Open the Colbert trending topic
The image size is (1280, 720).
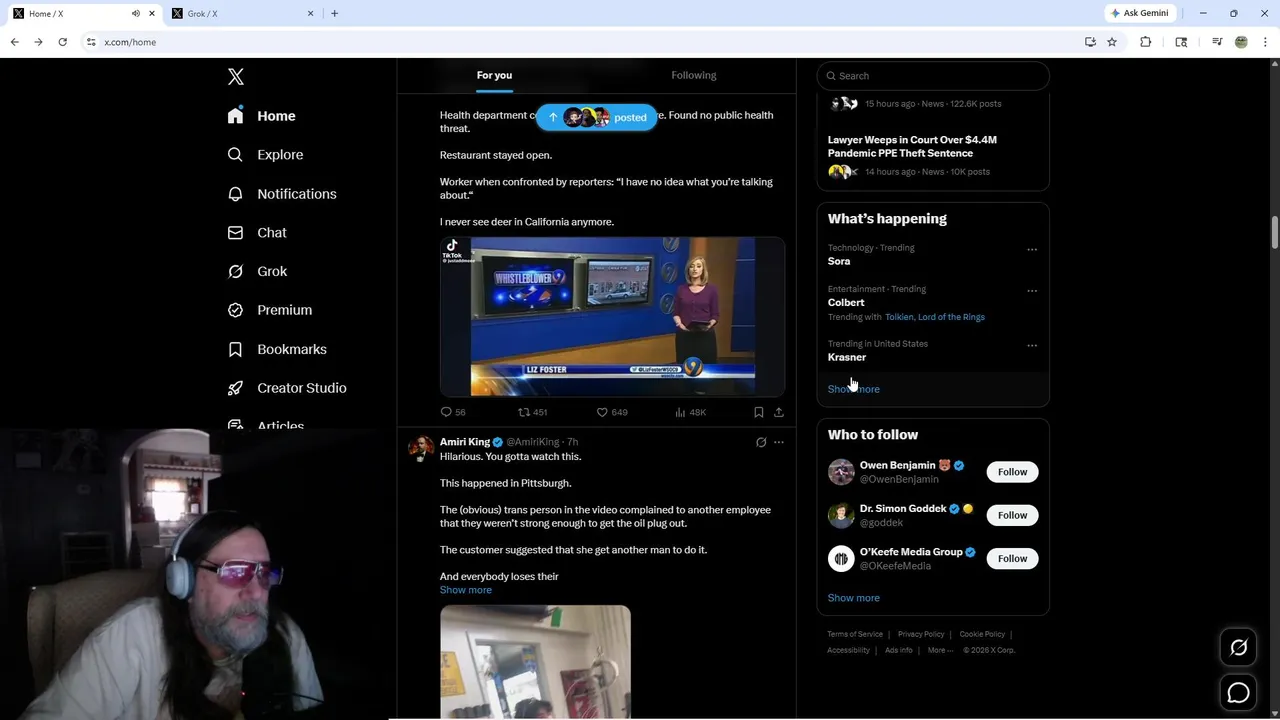click(x=846, y=302)
